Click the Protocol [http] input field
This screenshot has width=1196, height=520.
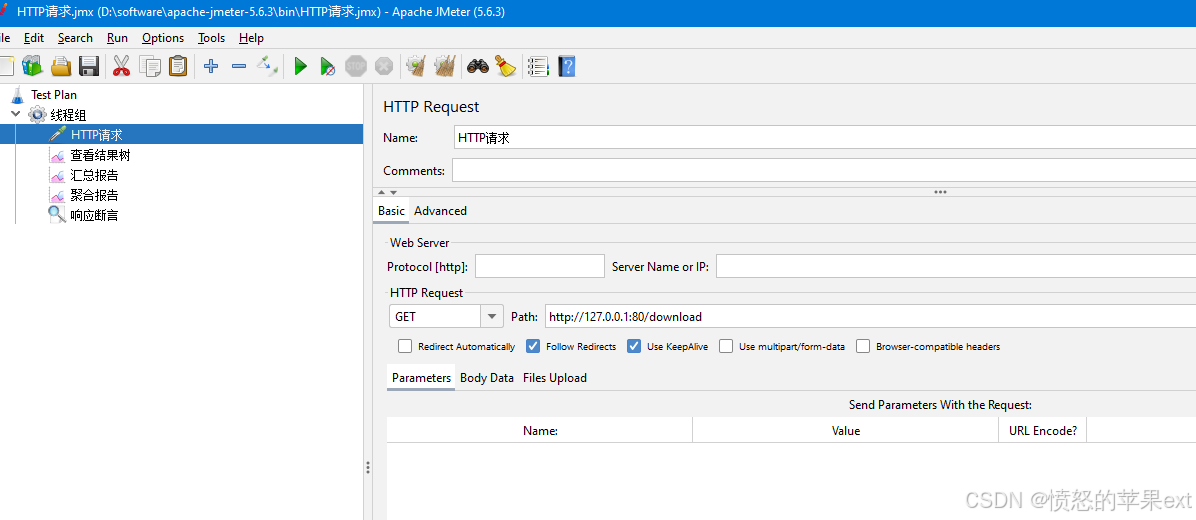tap(539, 267)
